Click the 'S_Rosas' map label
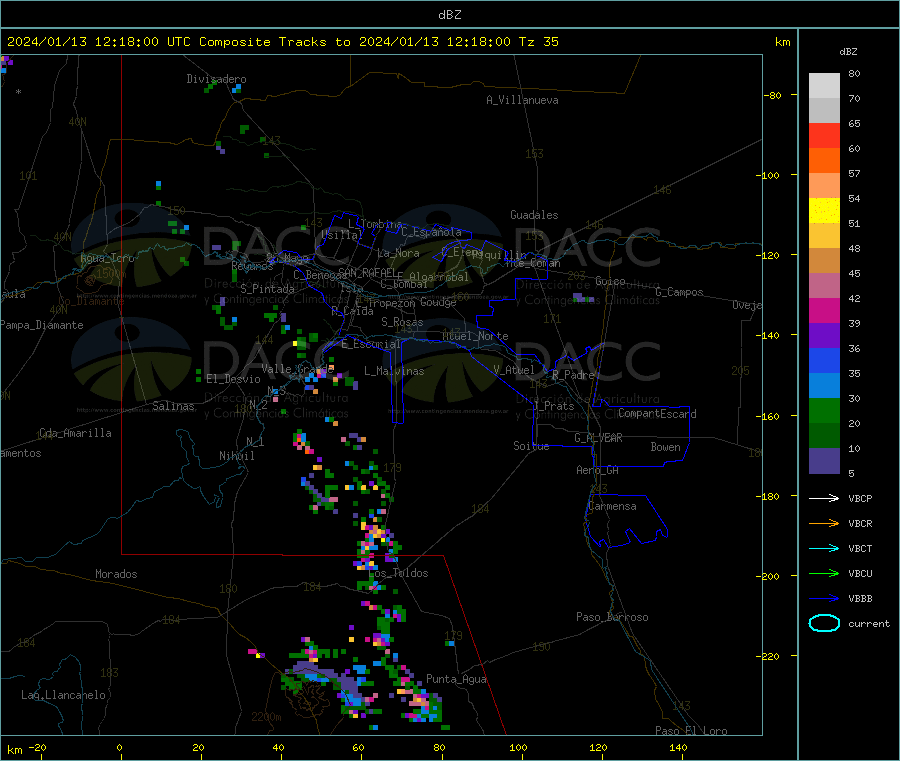This screenshot has height=761, width=900. 402,322
